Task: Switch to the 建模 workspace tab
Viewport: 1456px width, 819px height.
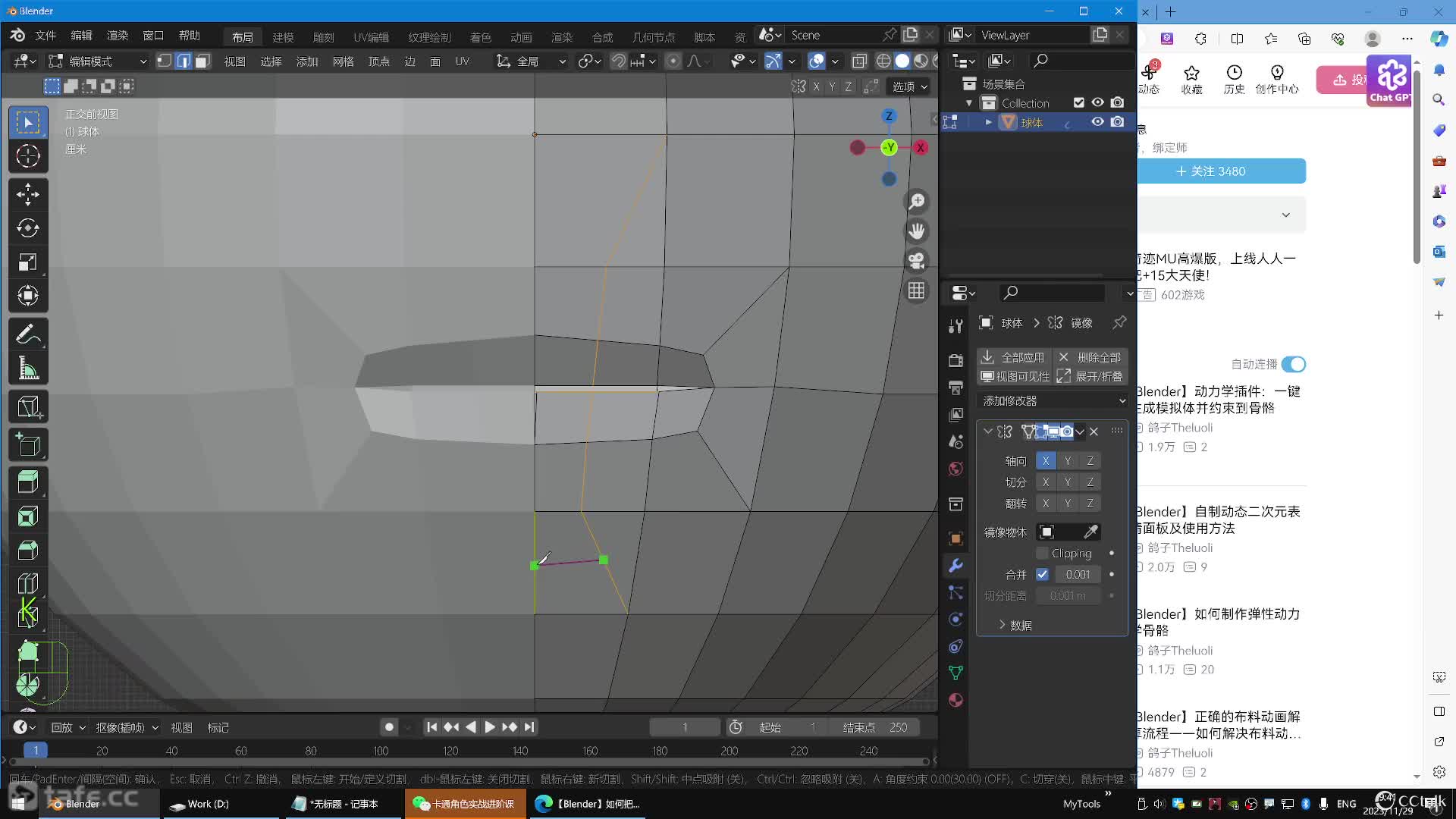Action: 283,37
